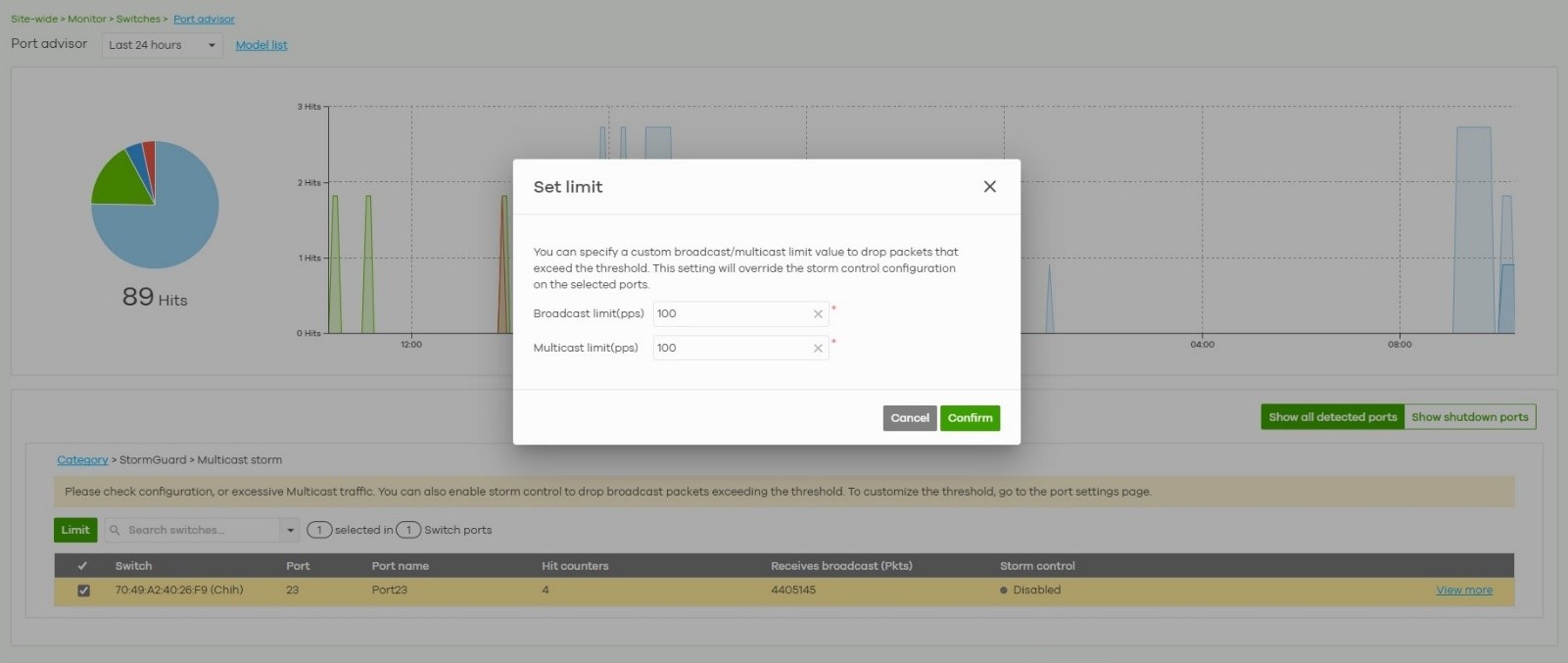Click the Disabled storm control status dot

[1004, 591]
